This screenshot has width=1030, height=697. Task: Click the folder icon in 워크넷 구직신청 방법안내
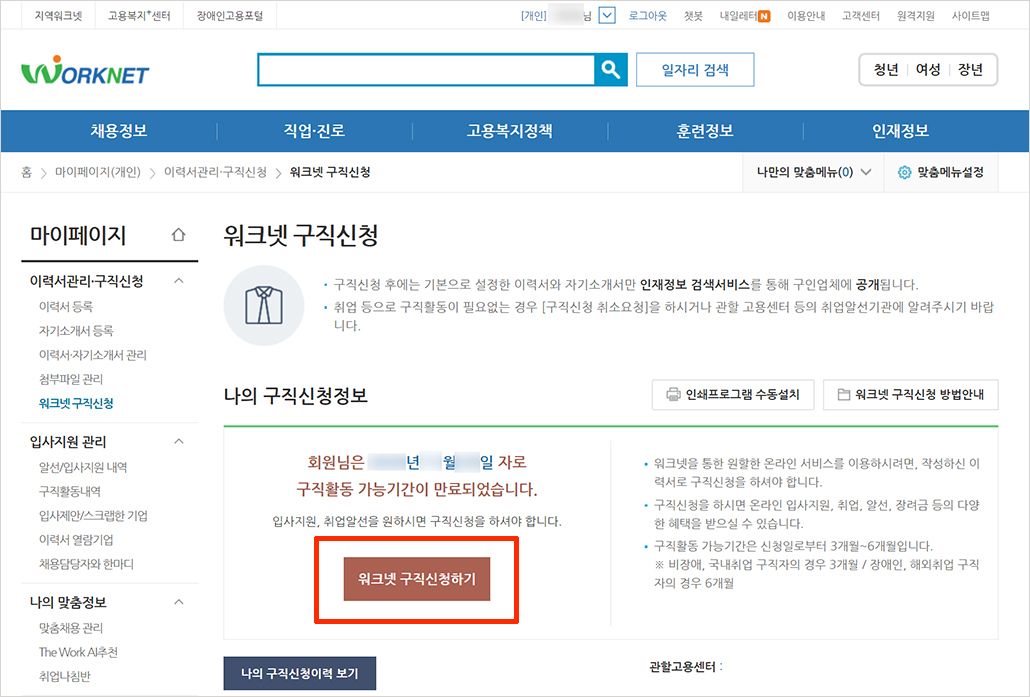[843, 394]
